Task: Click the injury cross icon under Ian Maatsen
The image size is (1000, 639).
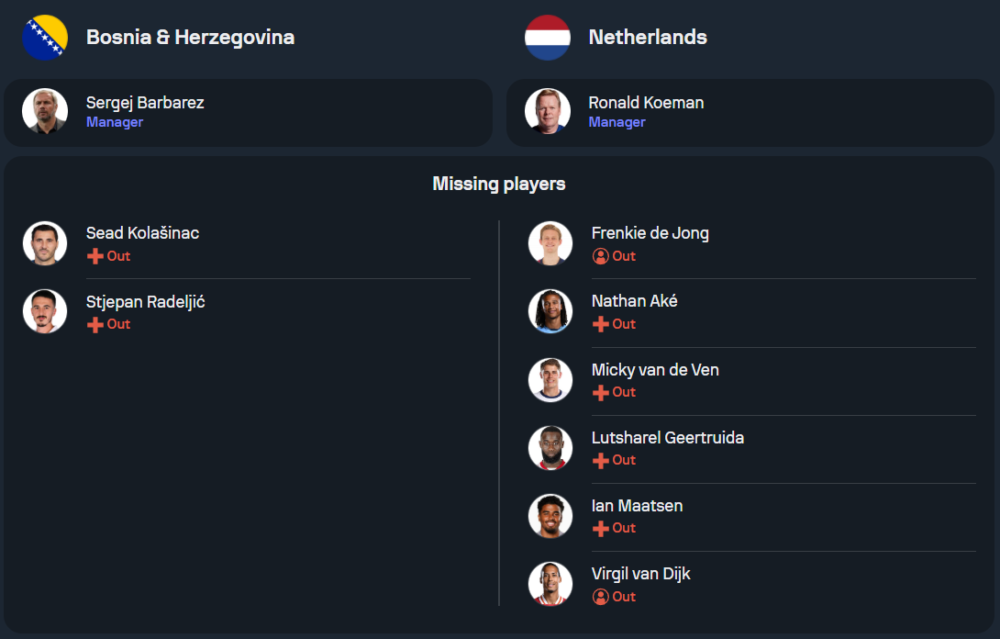Action: click(x=600, y=528)
